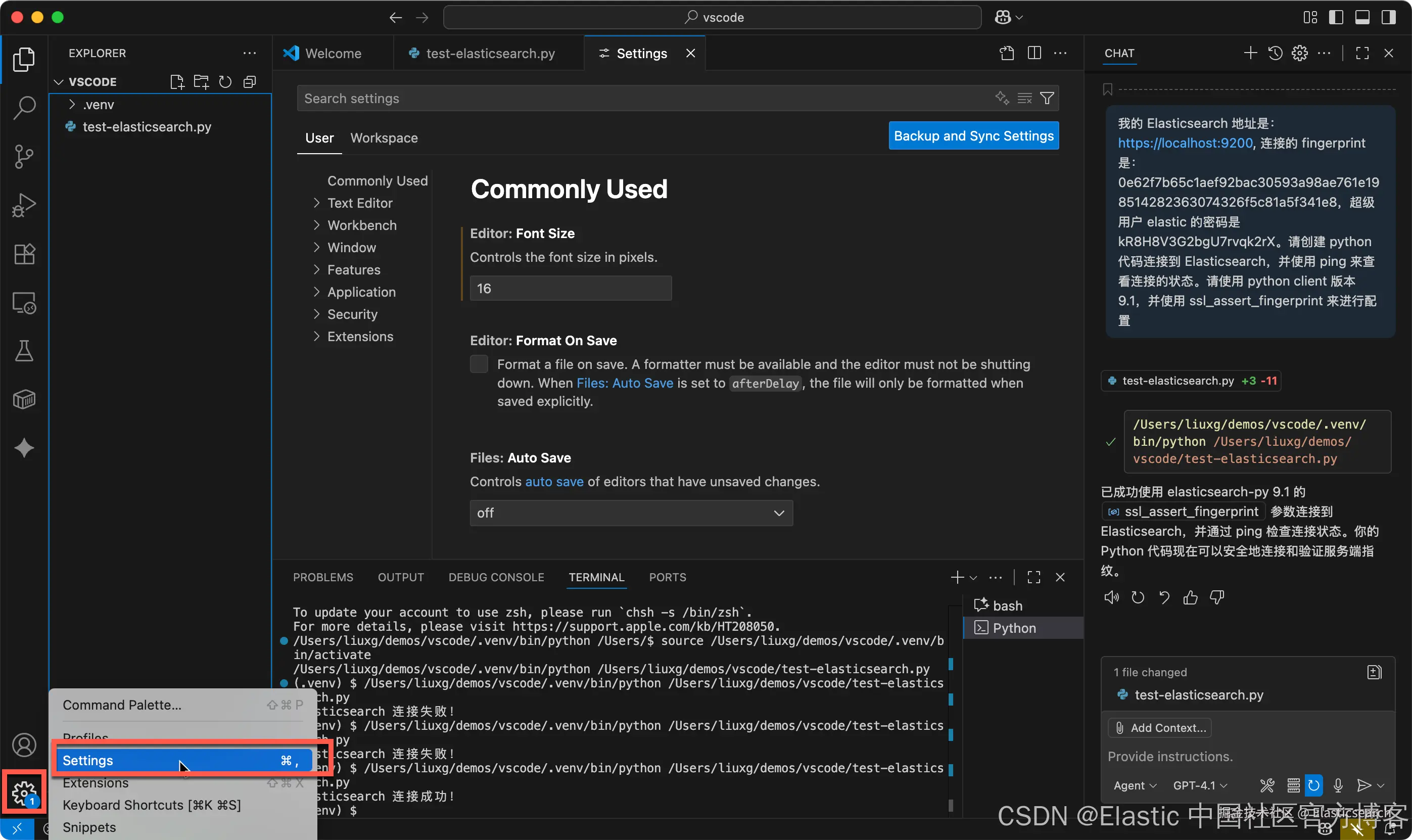1412x840 pixels.
Task: Expand Workbench settings category
Action: point(316,225)
